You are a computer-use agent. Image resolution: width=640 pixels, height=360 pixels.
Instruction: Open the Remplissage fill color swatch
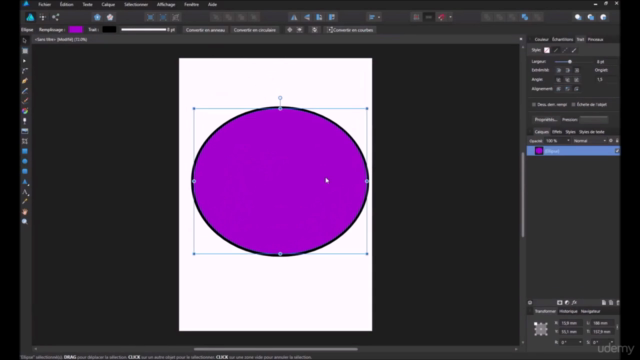(76, 29)
